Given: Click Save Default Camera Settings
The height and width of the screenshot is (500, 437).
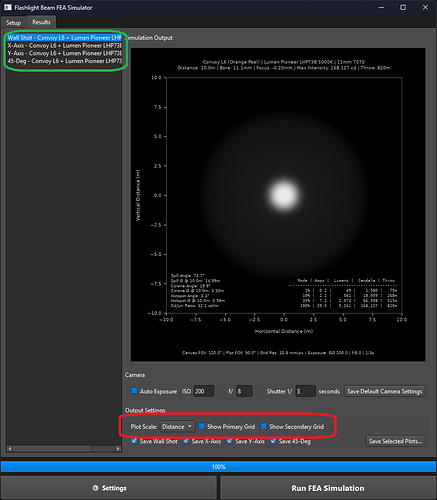Looking at the screenshot, I should pyautogui.click(x=385, y=391).
